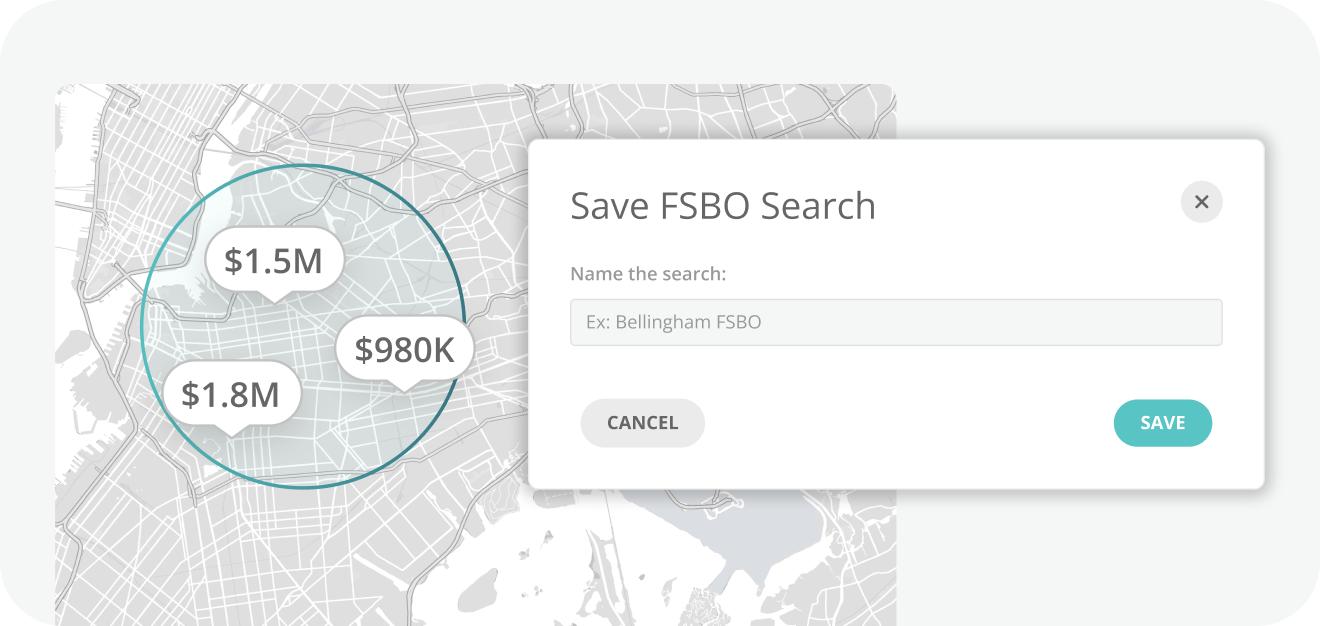Viewport: 1320px width, 626px height.
Task: Select the $1.5M price marker
Action: pos(273,261)
